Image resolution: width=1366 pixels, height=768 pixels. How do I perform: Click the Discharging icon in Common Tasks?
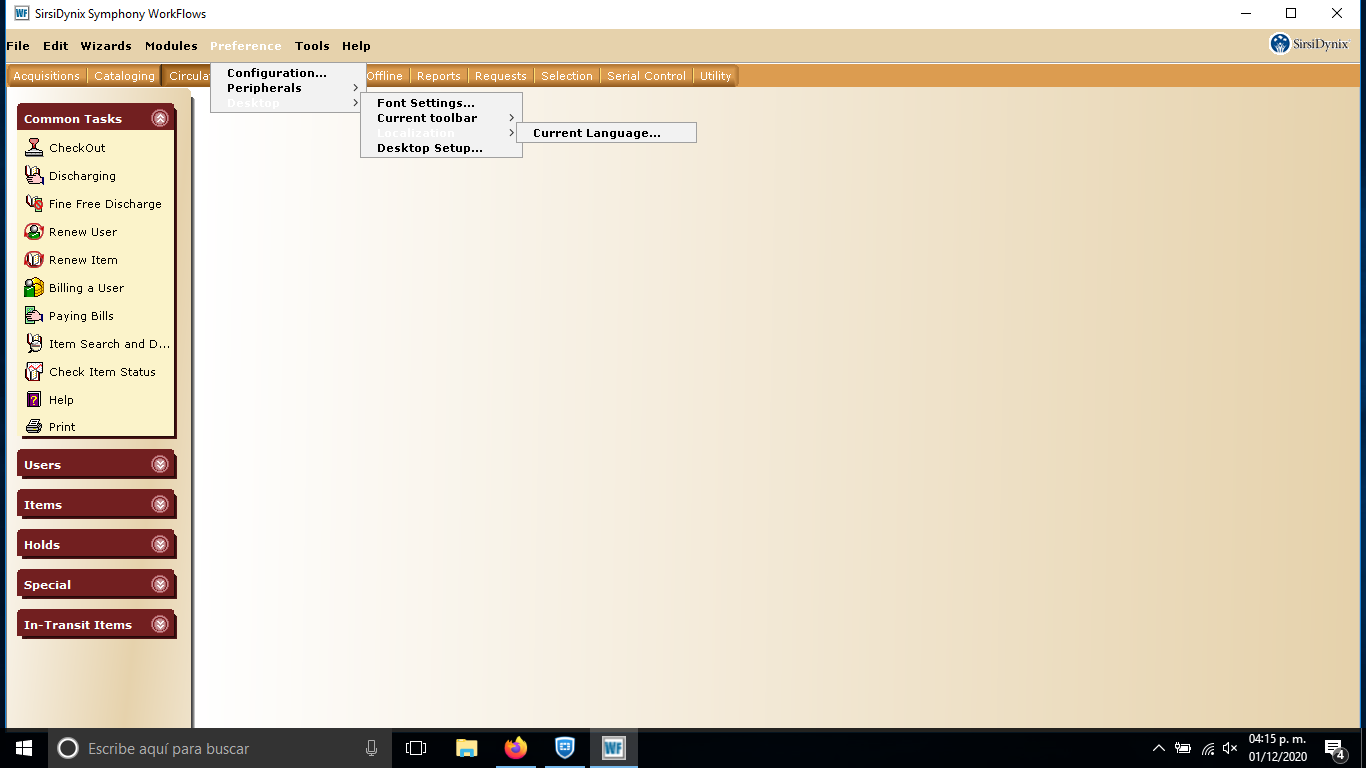point(34,176)
